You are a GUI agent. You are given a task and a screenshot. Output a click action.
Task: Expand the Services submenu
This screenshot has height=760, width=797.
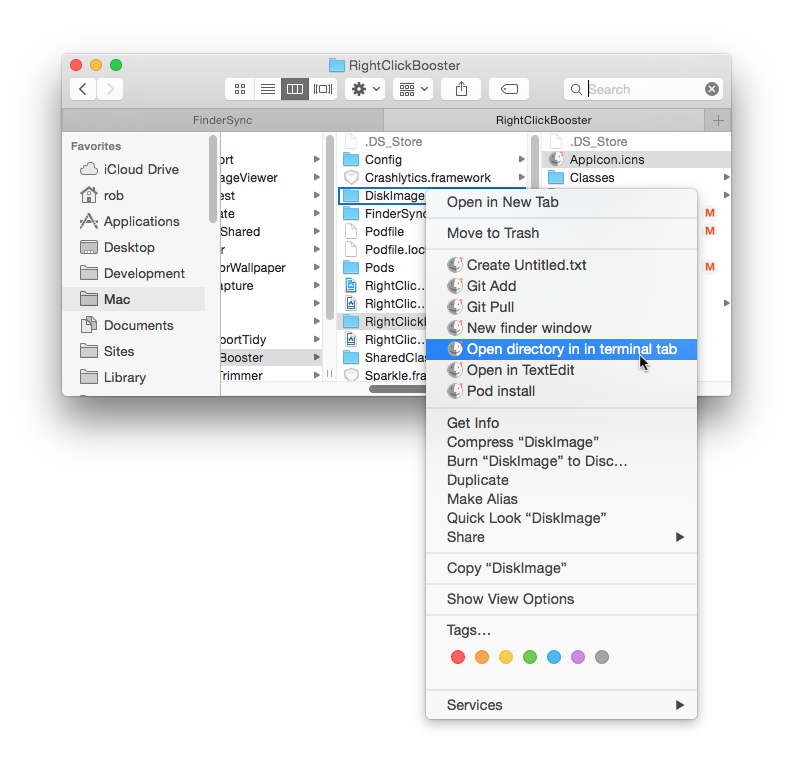point(561,705)
